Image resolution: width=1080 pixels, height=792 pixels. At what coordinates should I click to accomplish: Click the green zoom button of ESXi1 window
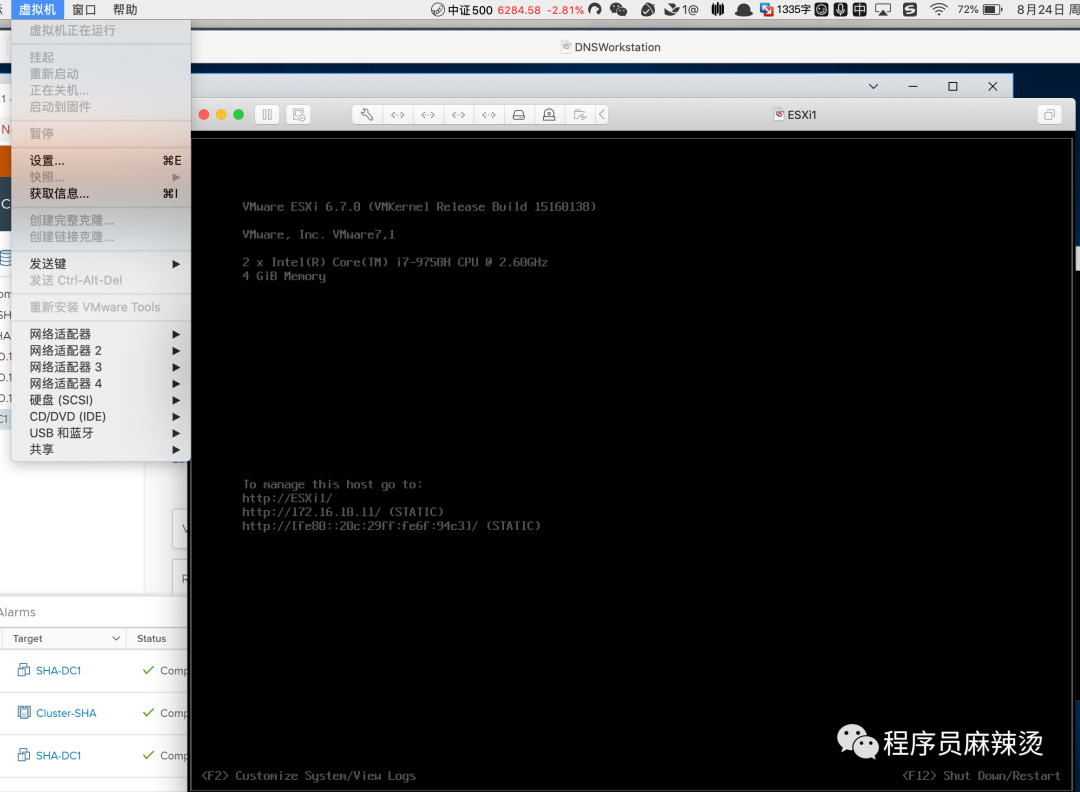coord(238,115)
